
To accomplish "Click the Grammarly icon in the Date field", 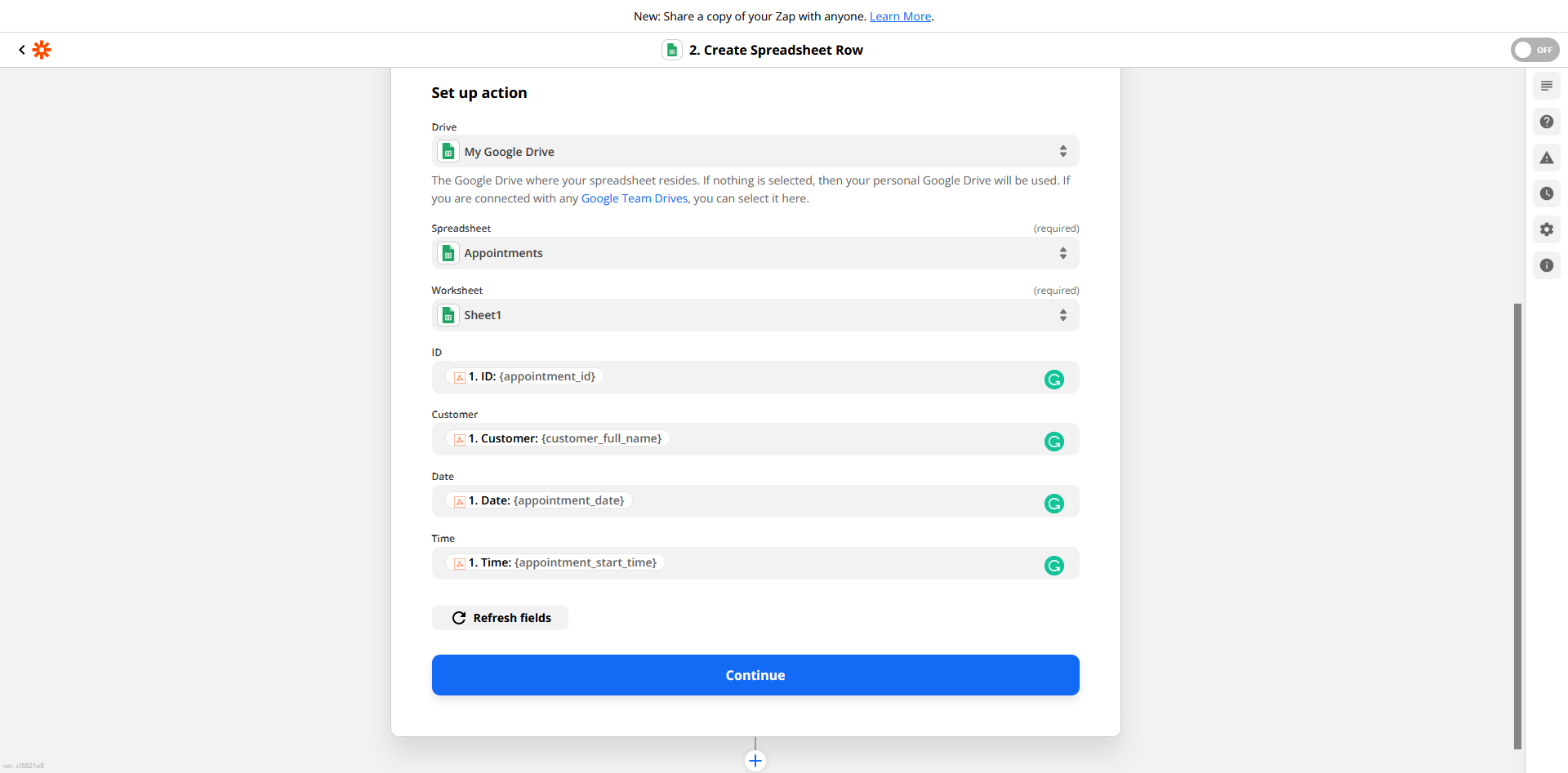I will [1054, 504].
